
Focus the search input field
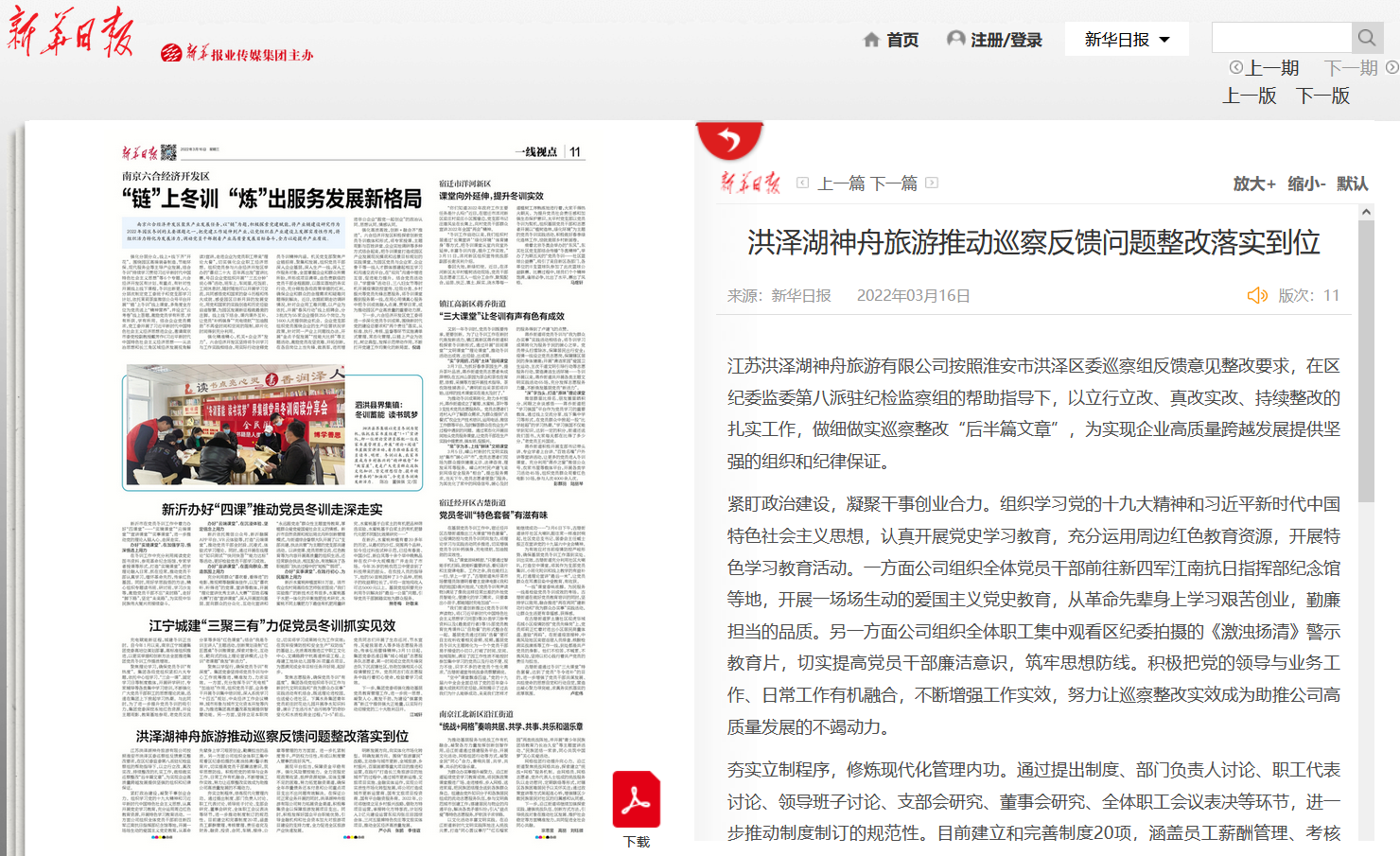[x=1282, y=38]
